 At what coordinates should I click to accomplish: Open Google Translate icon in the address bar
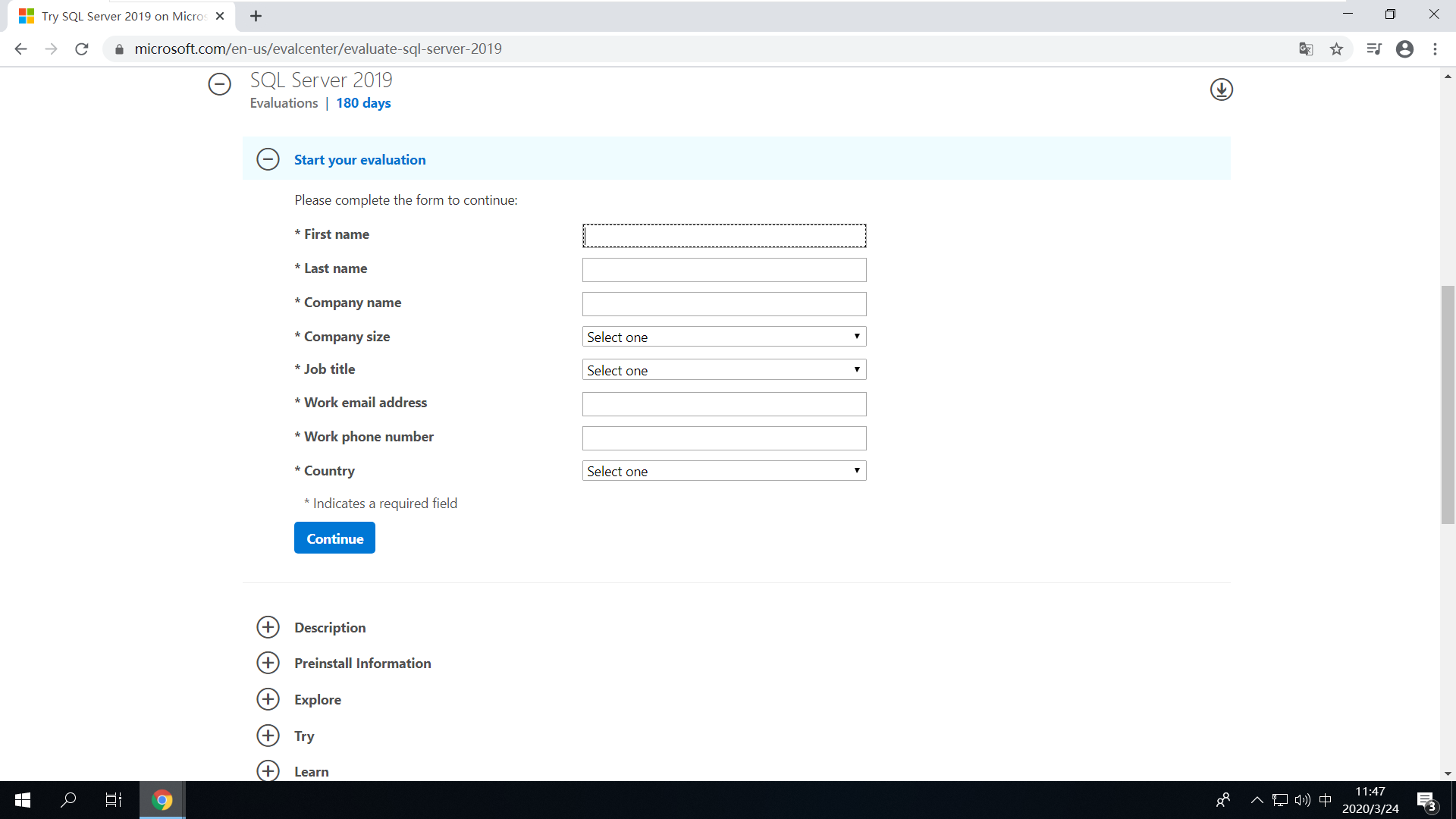pyautogui.click(x=1306, y=49)
